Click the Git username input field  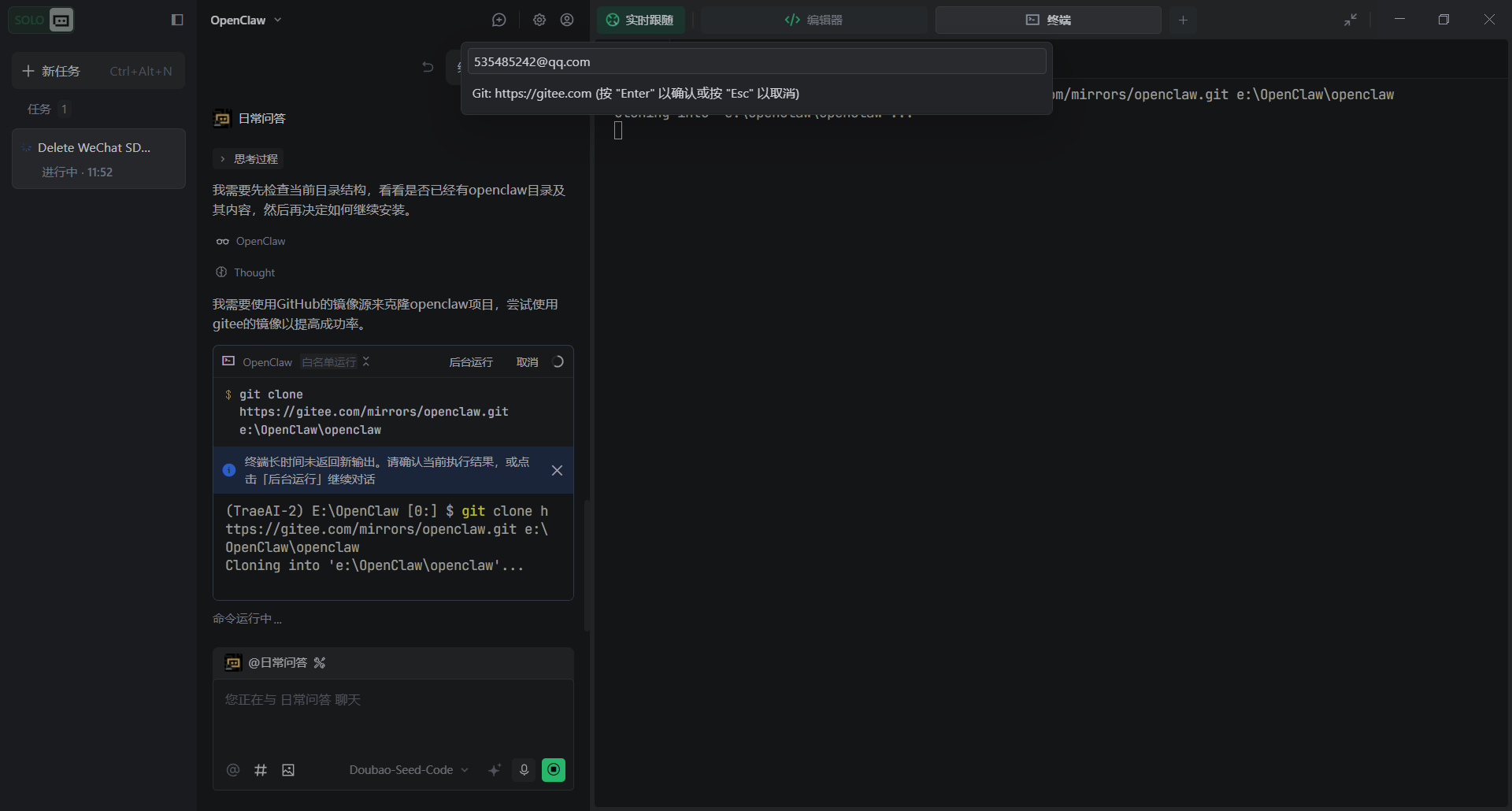point(756,61)
